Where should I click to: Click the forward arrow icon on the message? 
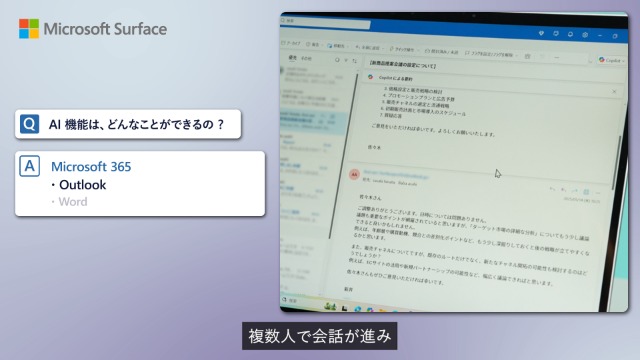pos(575,191)
